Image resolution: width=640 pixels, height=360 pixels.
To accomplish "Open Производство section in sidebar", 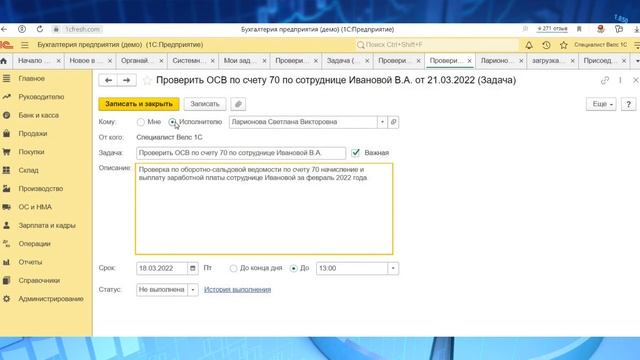I will [x=40, y=189].
